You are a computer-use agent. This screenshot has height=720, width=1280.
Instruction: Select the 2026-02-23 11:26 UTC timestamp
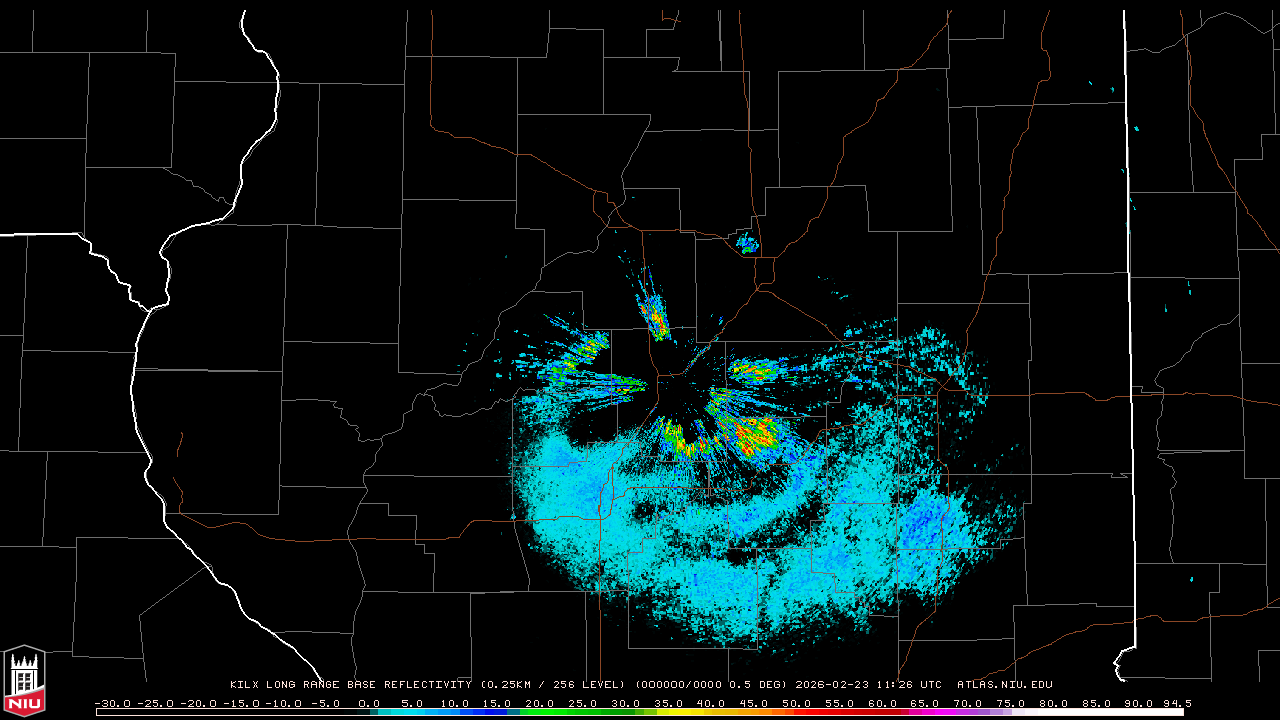[868, 685]
